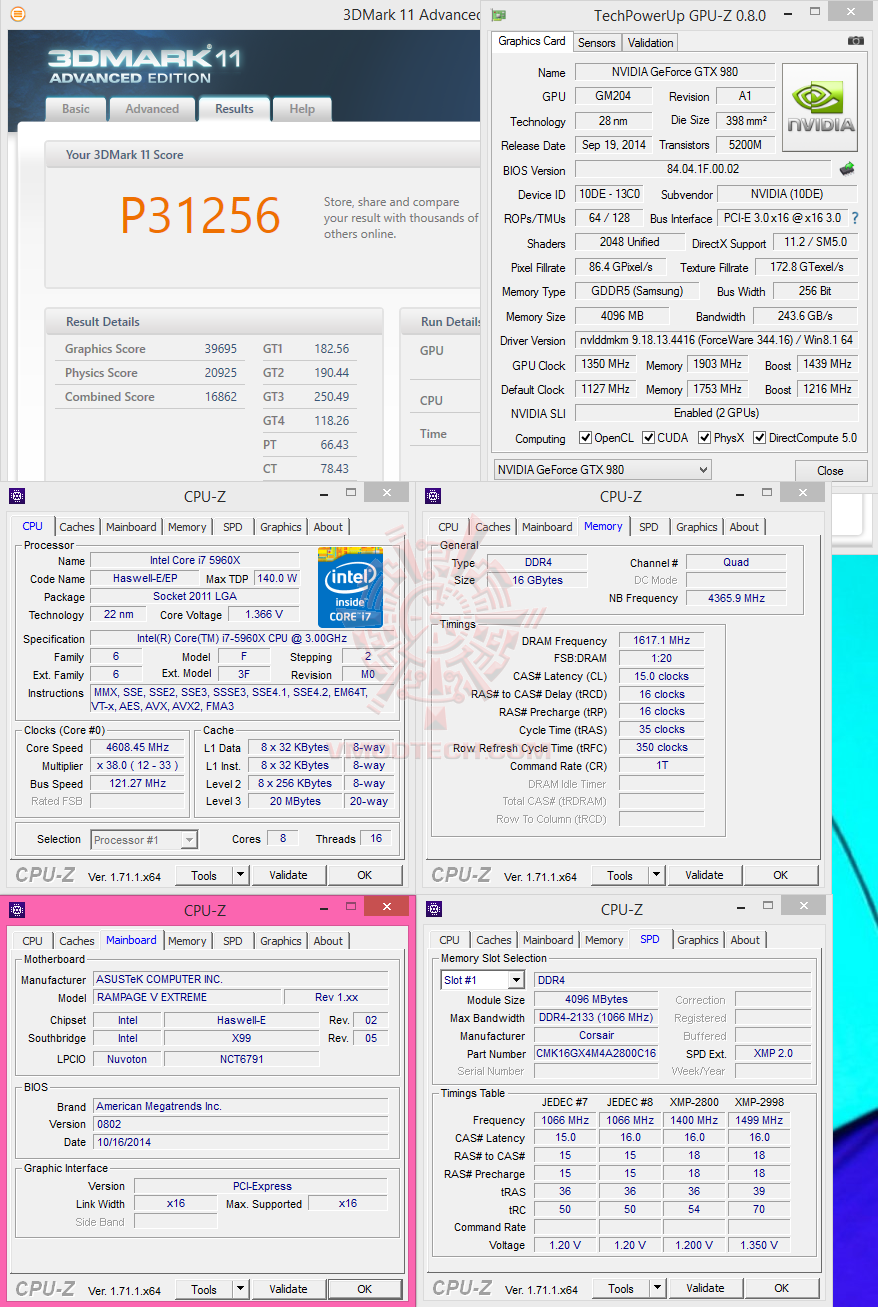The height and width of the screenshot is (1307, 878).
Task: Click OK in the CPU-Z SPD window
Action: point(782,1288)
